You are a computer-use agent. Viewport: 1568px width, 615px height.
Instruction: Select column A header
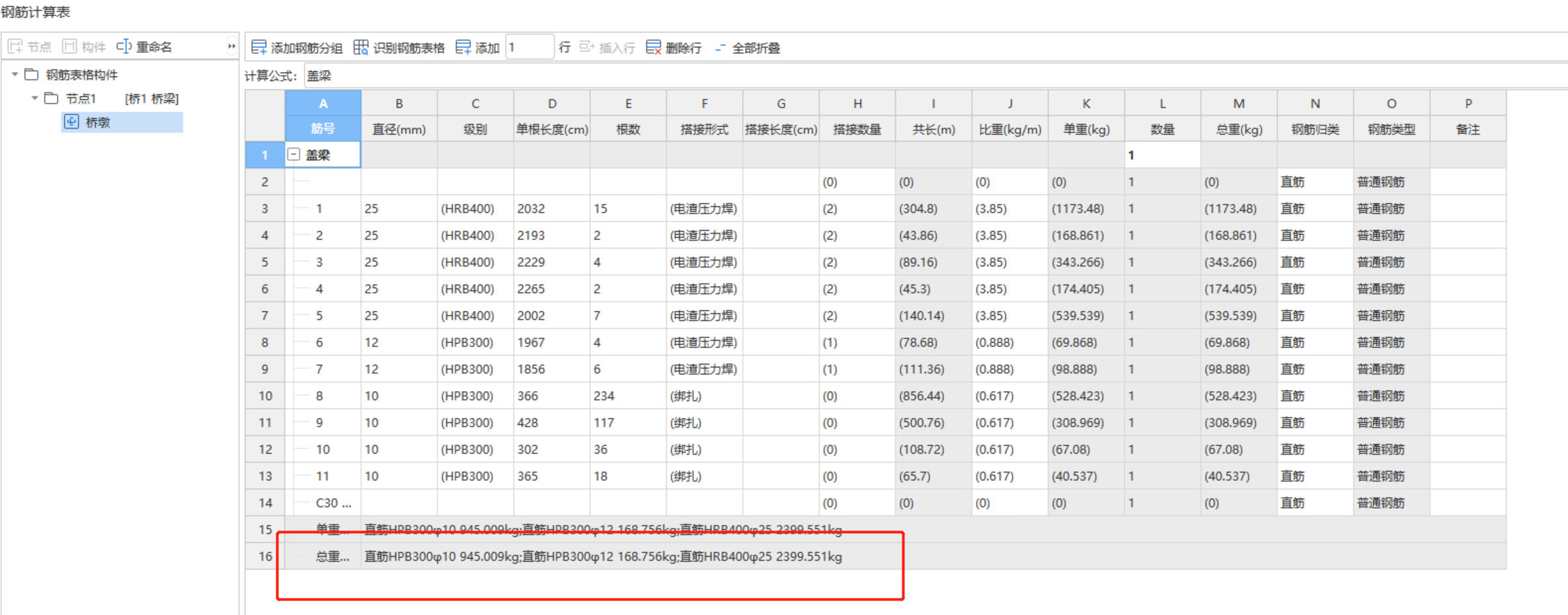pyautogui.click(x=323, y=103)
